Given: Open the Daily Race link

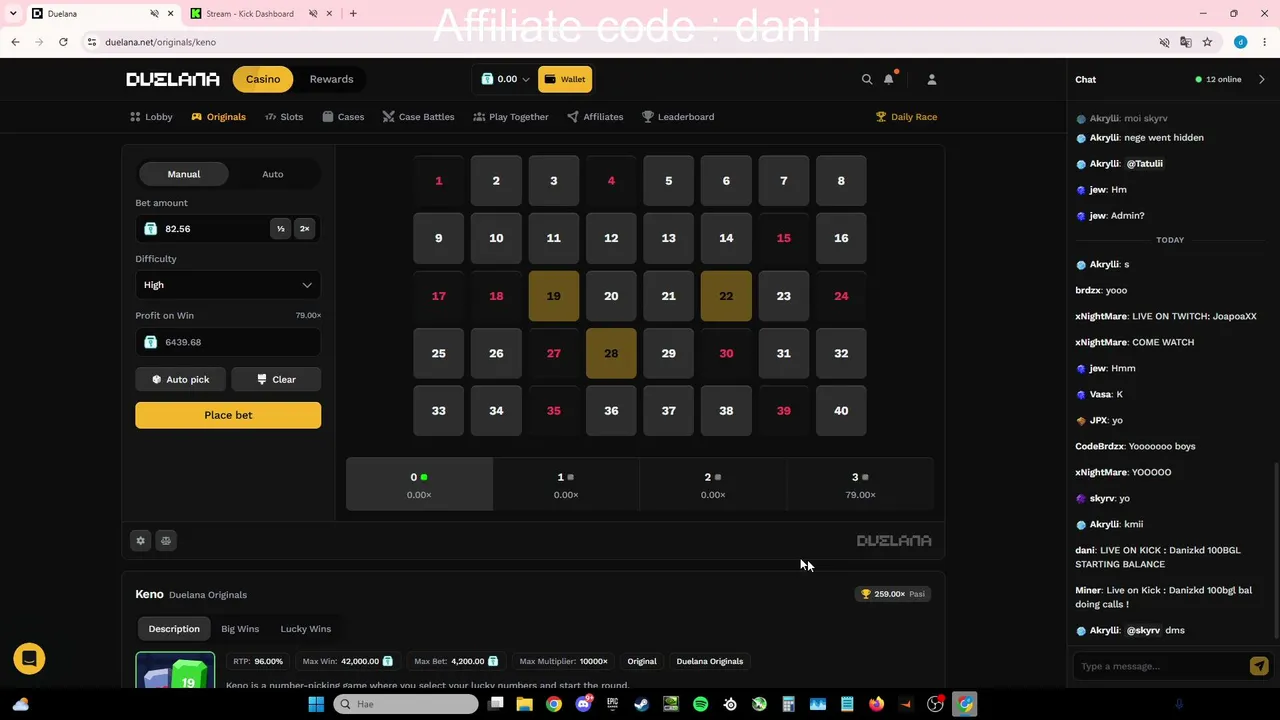Looking at the screenshot, I should [906, 117].
